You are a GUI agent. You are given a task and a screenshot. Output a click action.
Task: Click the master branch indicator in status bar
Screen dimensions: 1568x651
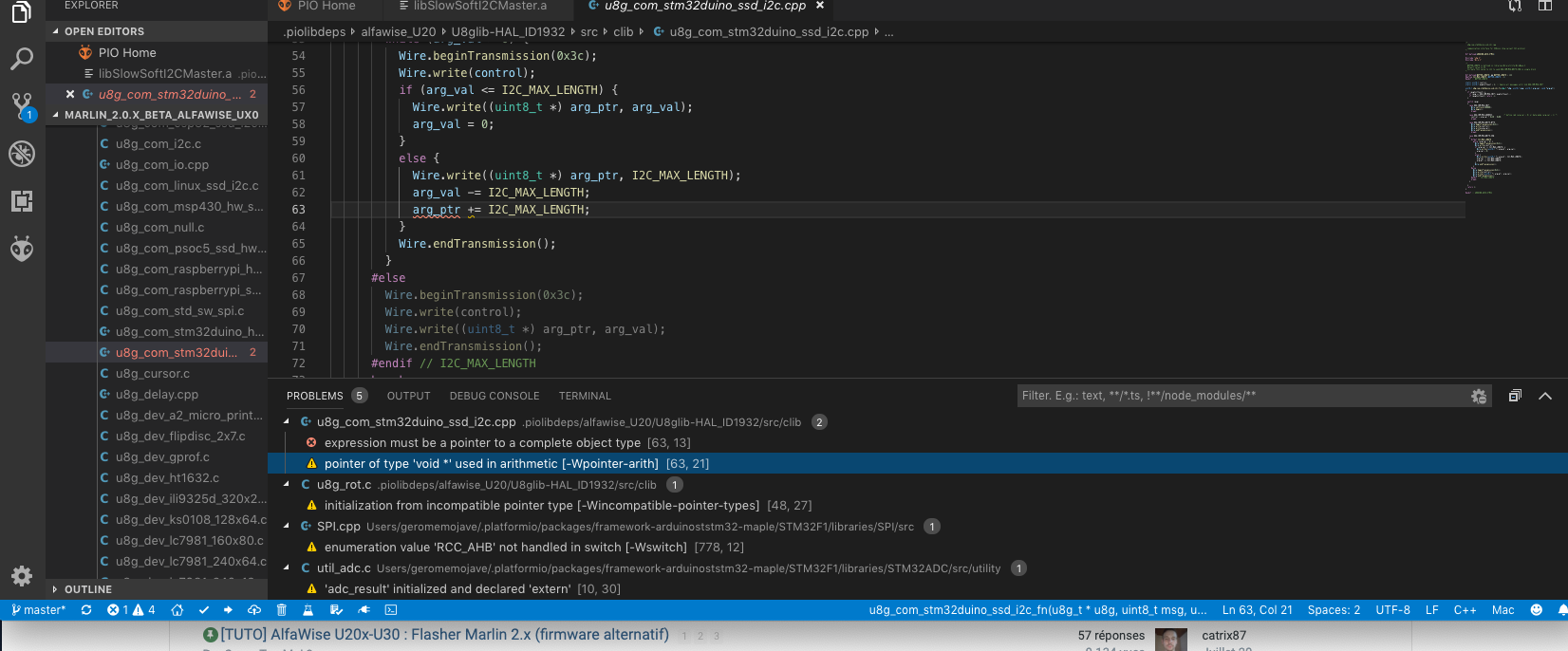pos(38,610)
